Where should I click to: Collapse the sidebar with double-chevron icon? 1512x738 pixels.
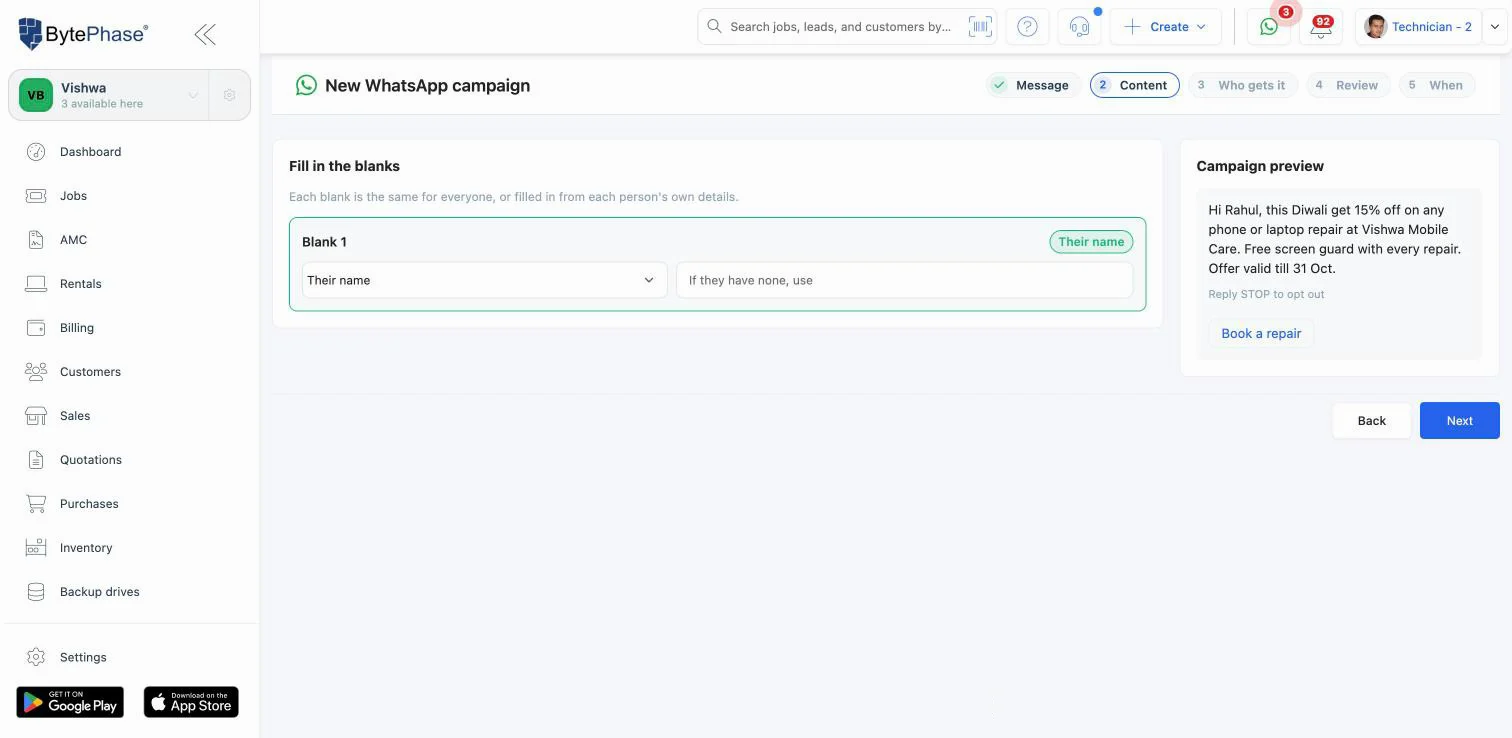205,34
